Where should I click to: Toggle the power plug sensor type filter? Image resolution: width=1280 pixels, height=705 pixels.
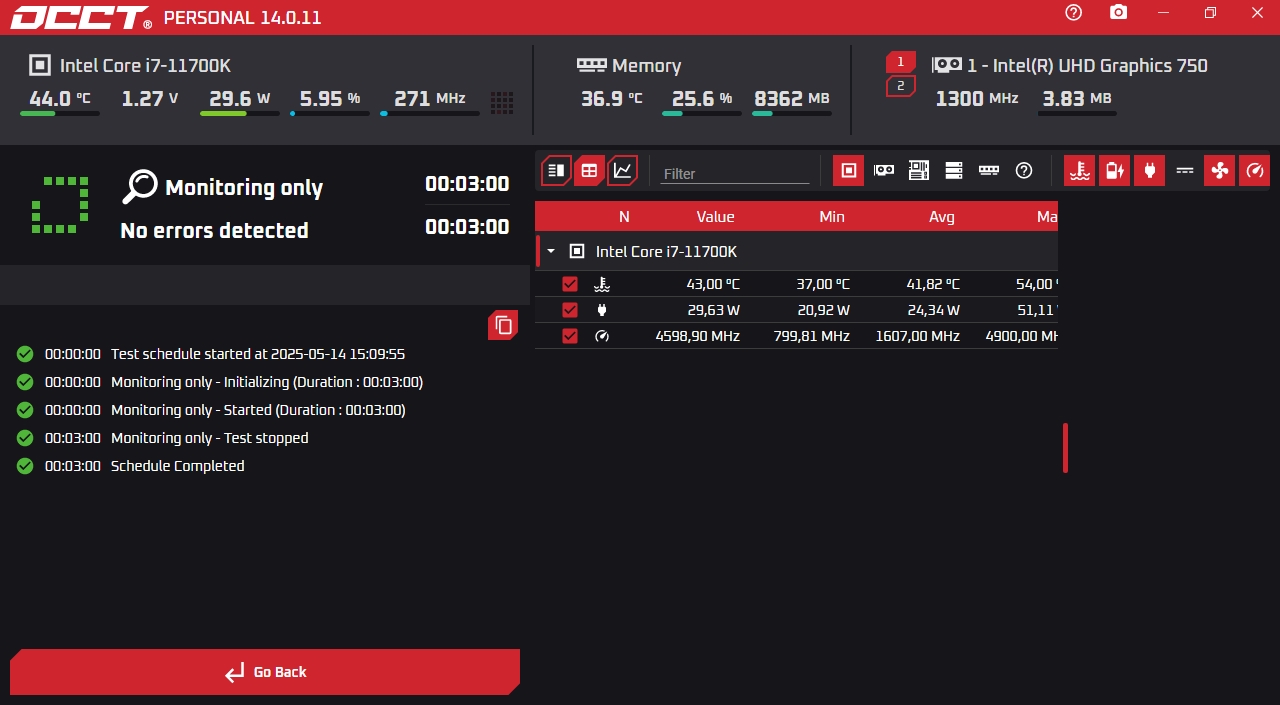click(1149, 171)
